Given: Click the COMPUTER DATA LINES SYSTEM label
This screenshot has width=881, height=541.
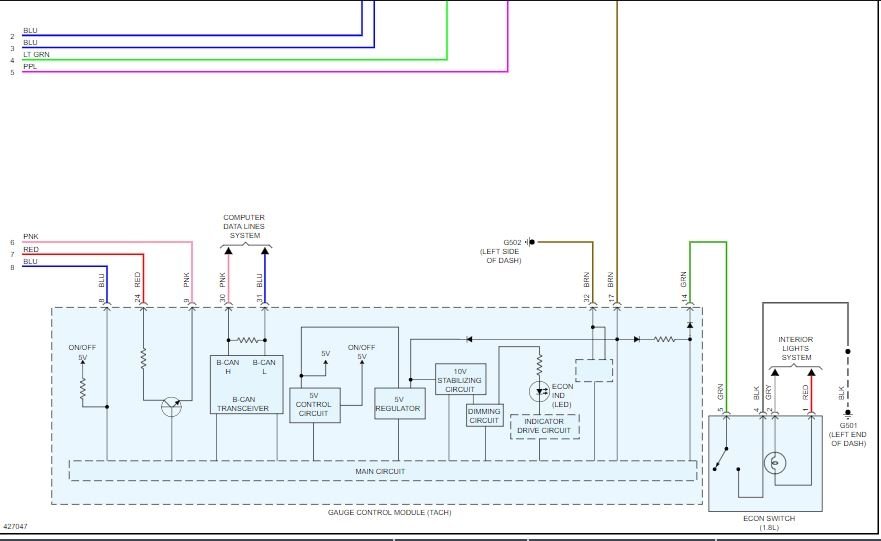Looking at the screenshot, I should [x=244, y=226].
